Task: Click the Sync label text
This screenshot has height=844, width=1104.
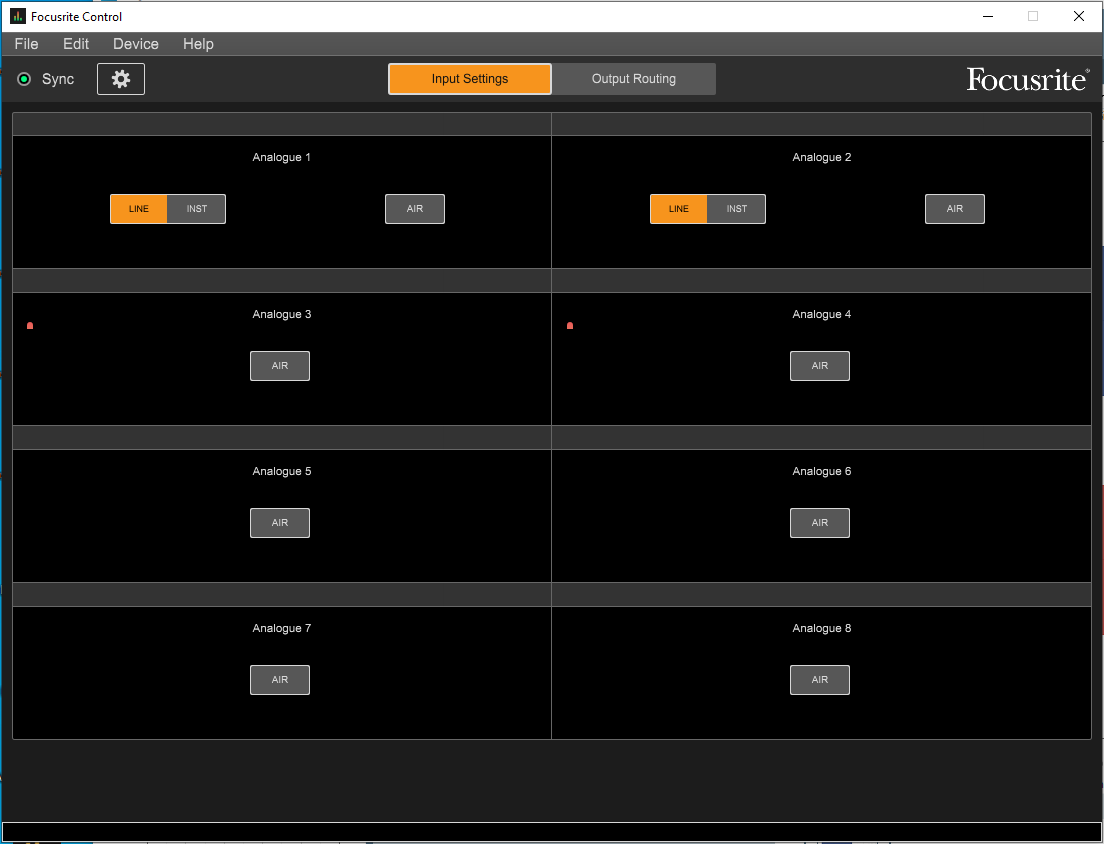Action: pyautogui.click(x=58, y=79)
